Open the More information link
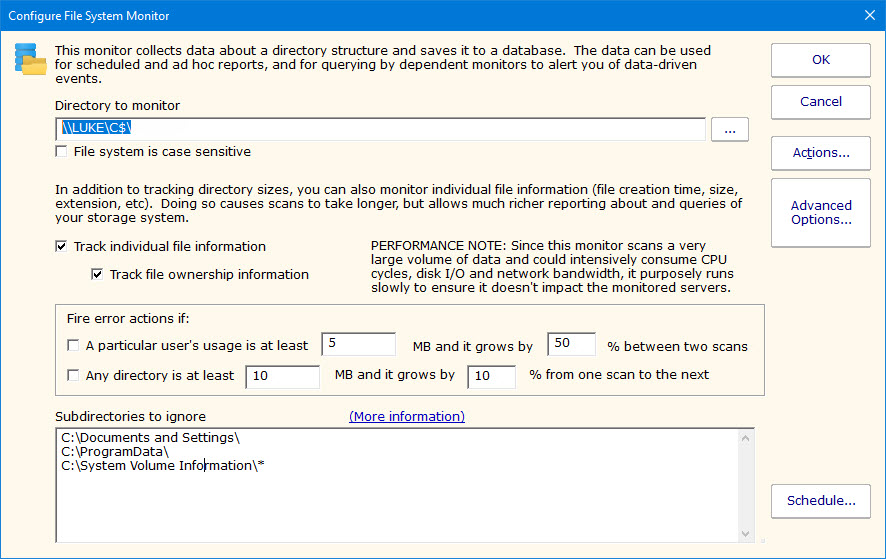 click(406, 416)
